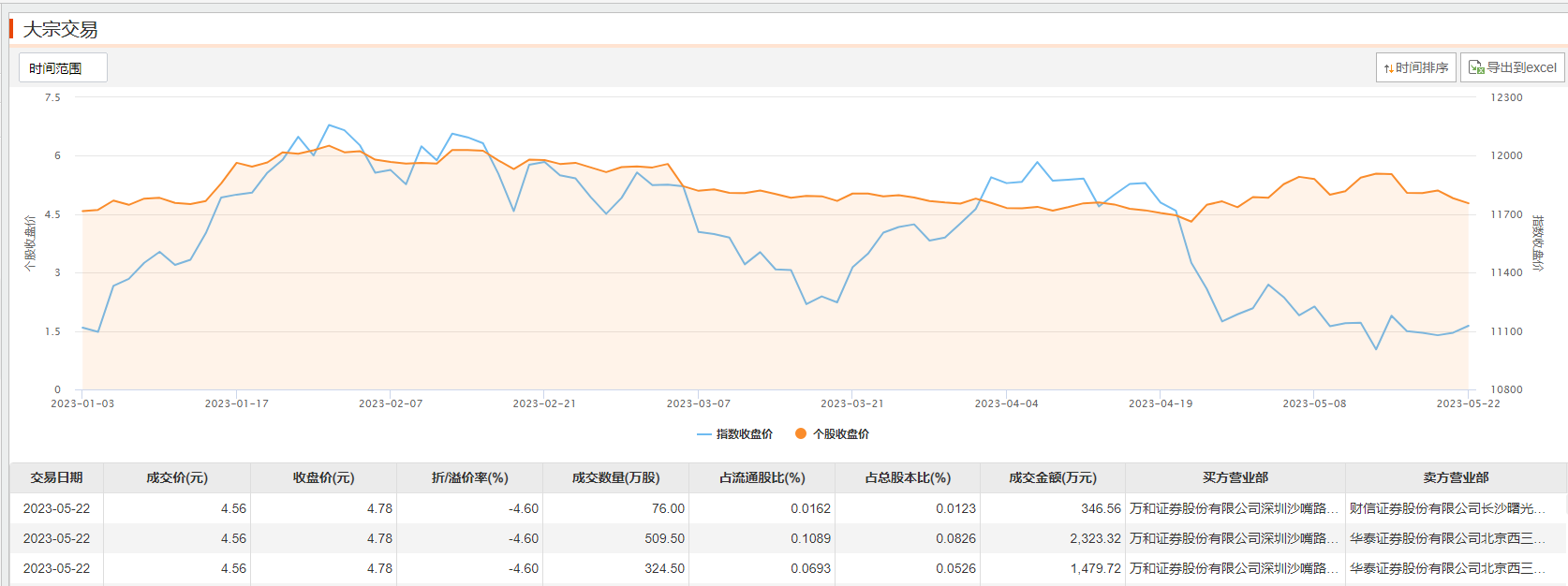Select the 成交金额(万元) column header

point(1052,477)
